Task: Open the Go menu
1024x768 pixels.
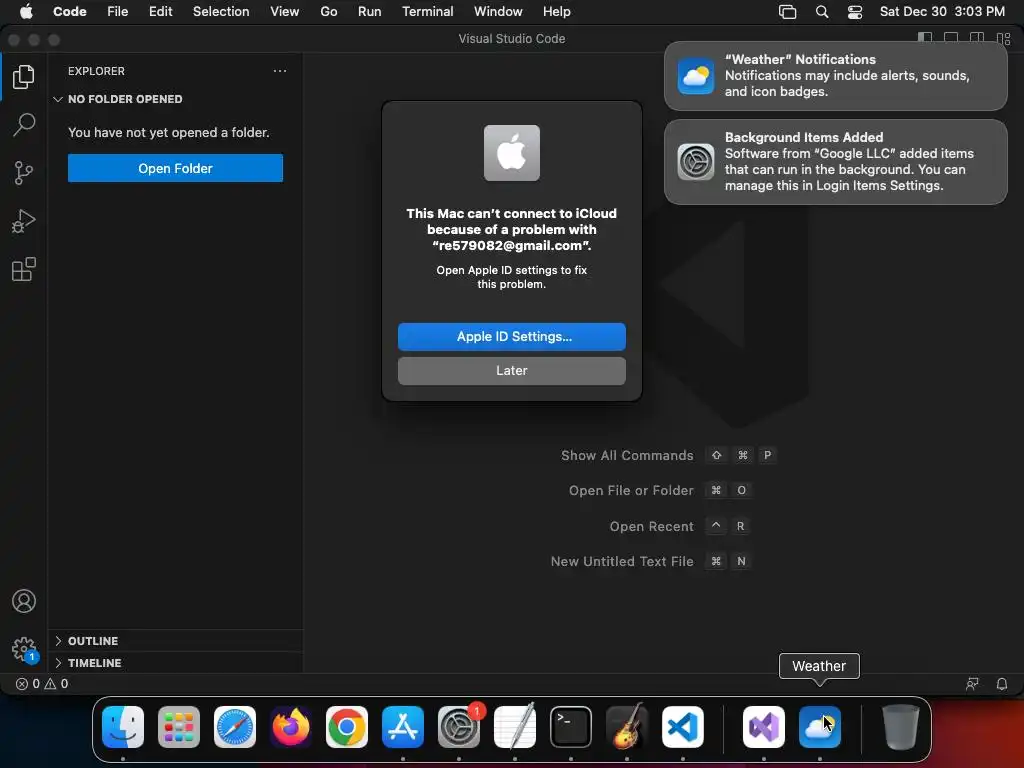Action: pyautogui.click(x=328, y=12)
